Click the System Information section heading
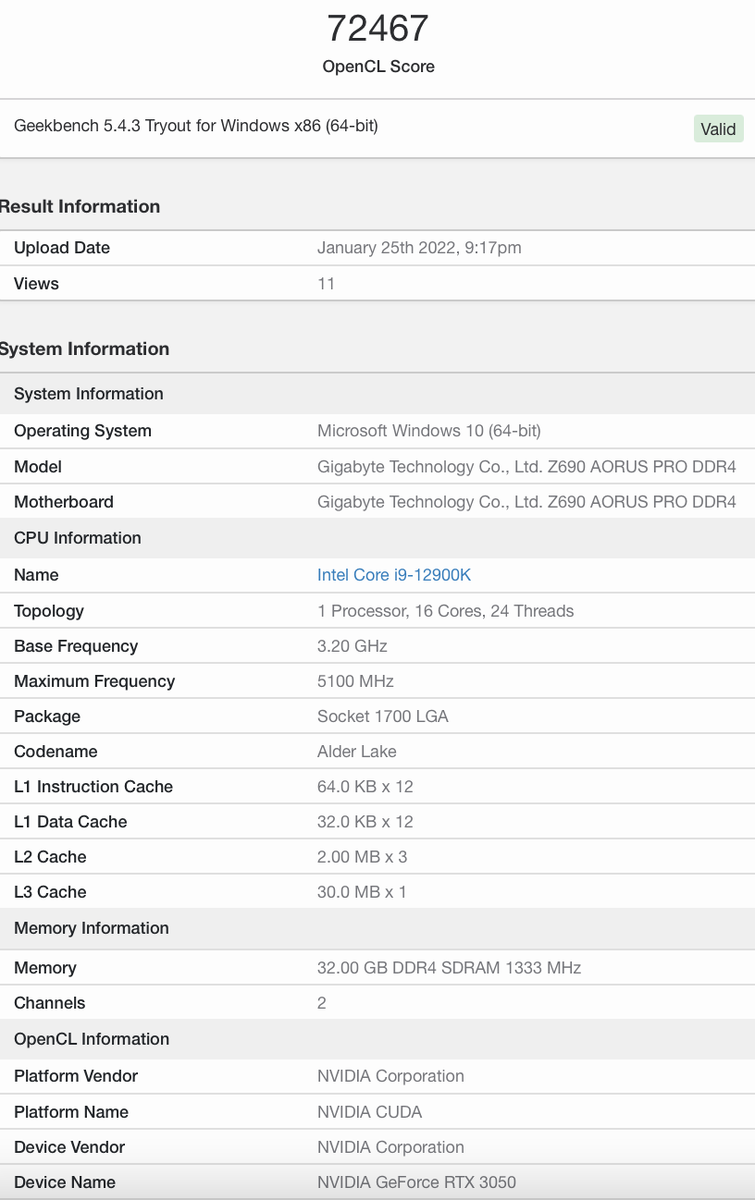The height and width of the screenshot is (1200, 755). pyautogui.click(x=85, y=349)
